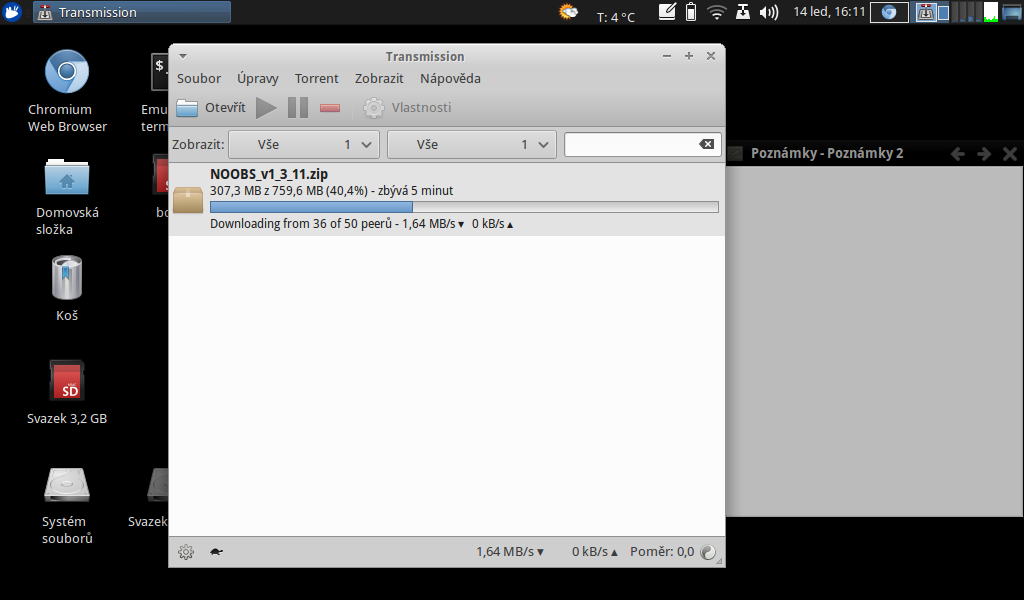Open torrent Vlastnosti properties

pyautogui.click(x=408, y=108)
